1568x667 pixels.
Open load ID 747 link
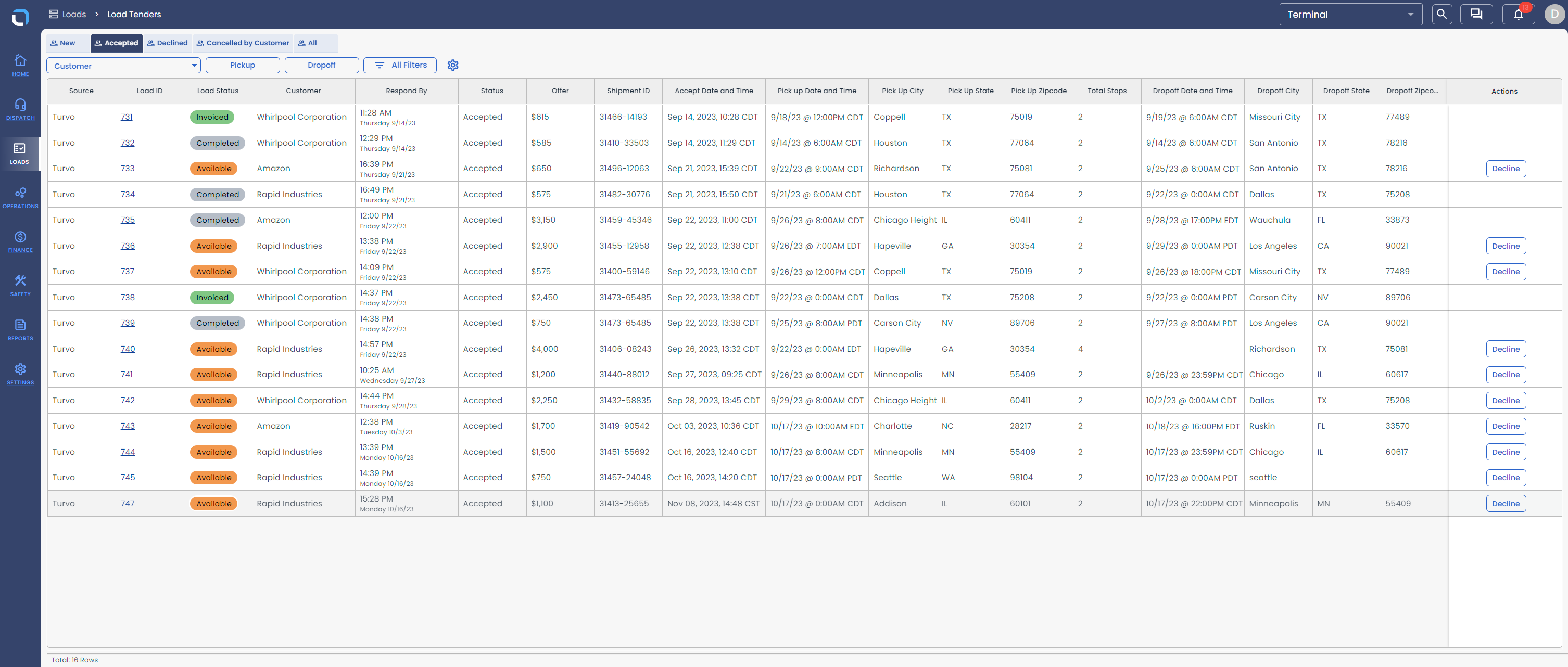point(127,503)
